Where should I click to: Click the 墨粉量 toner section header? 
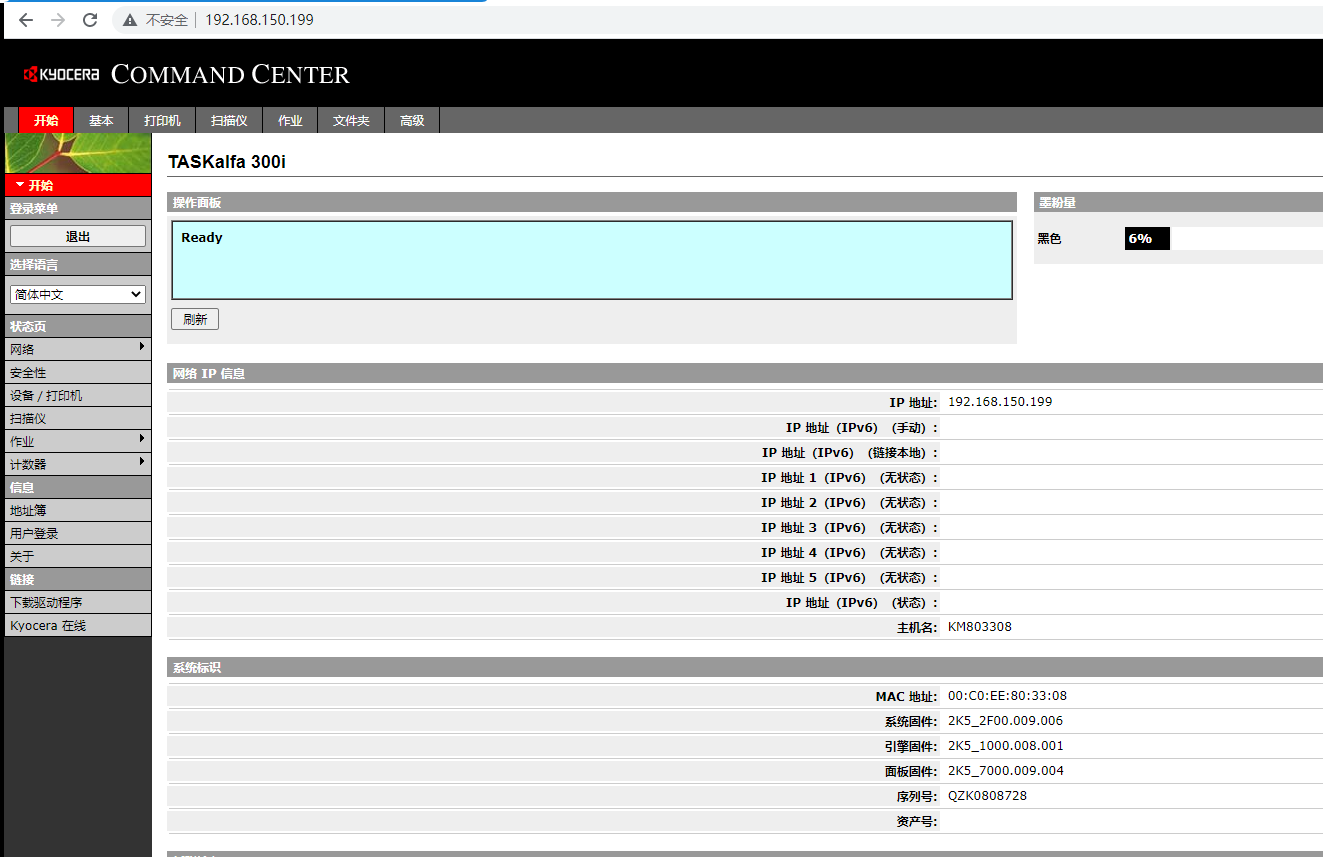click(x=1178, y=202)
